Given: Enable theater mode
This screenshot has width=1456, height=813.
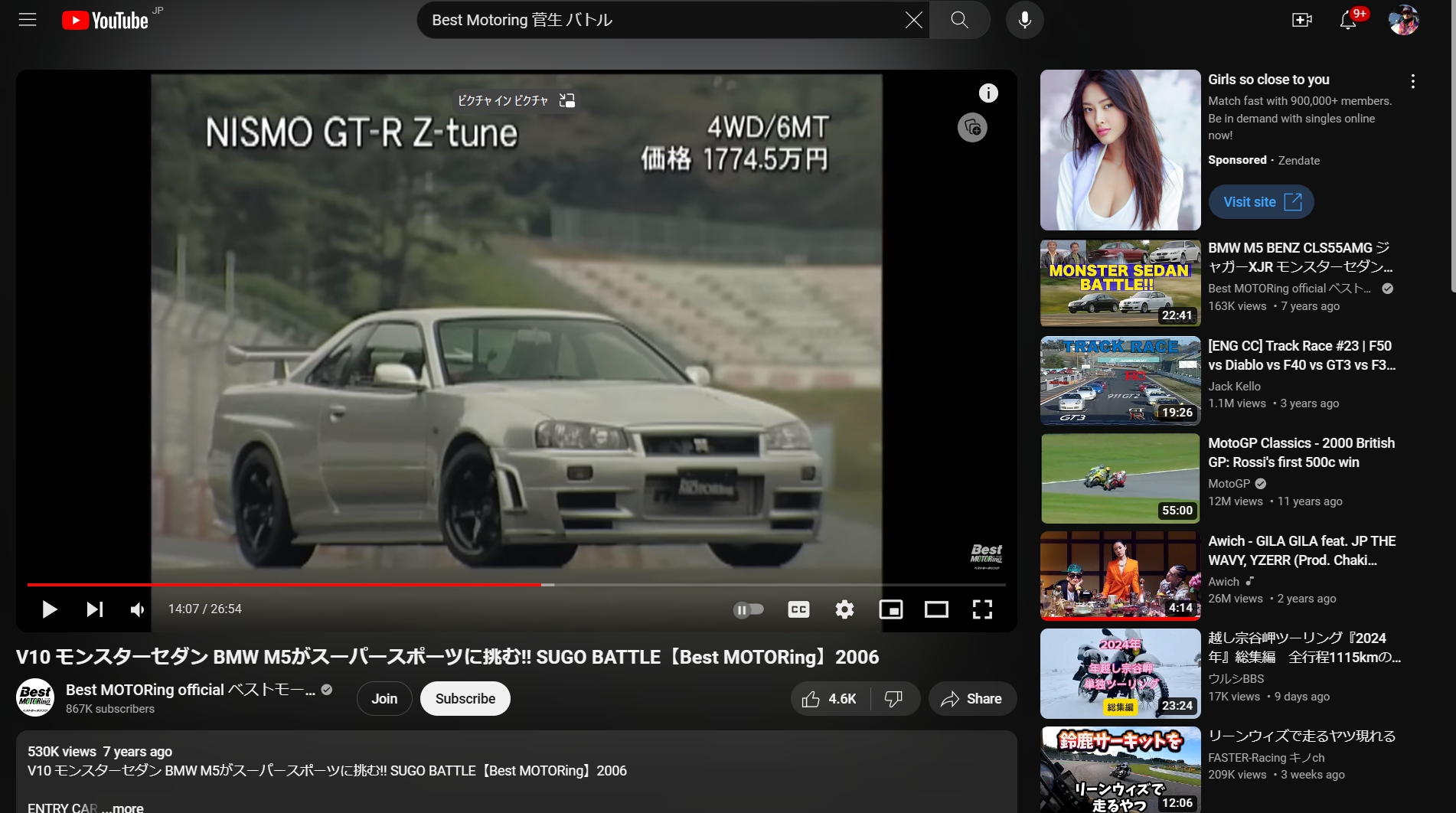Looking at the screenshot, I should click(936, 609).
